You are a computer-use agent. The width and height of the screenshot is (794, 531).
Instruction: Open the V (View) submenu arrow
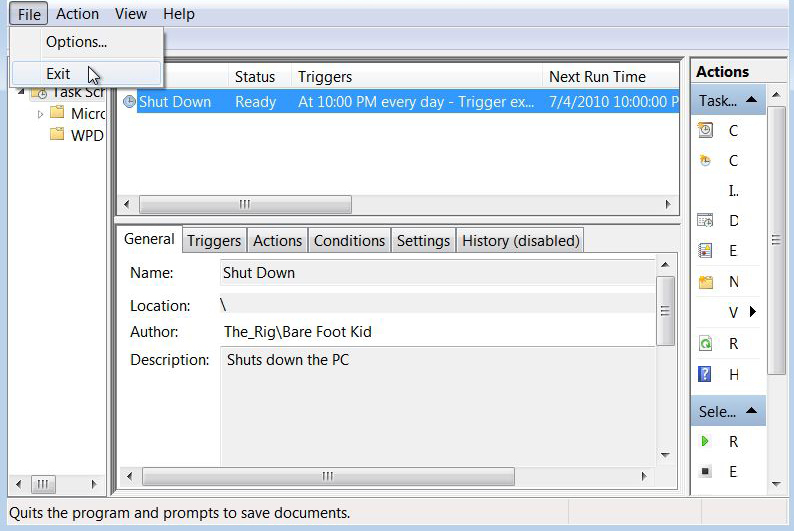pos(753,311)
